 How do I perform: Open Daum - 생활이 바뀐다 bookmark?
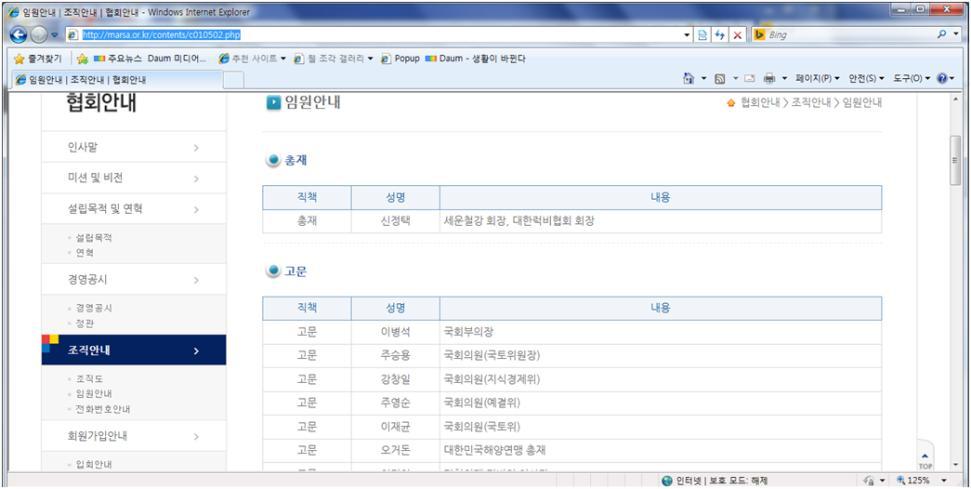[x=476, y=59]
